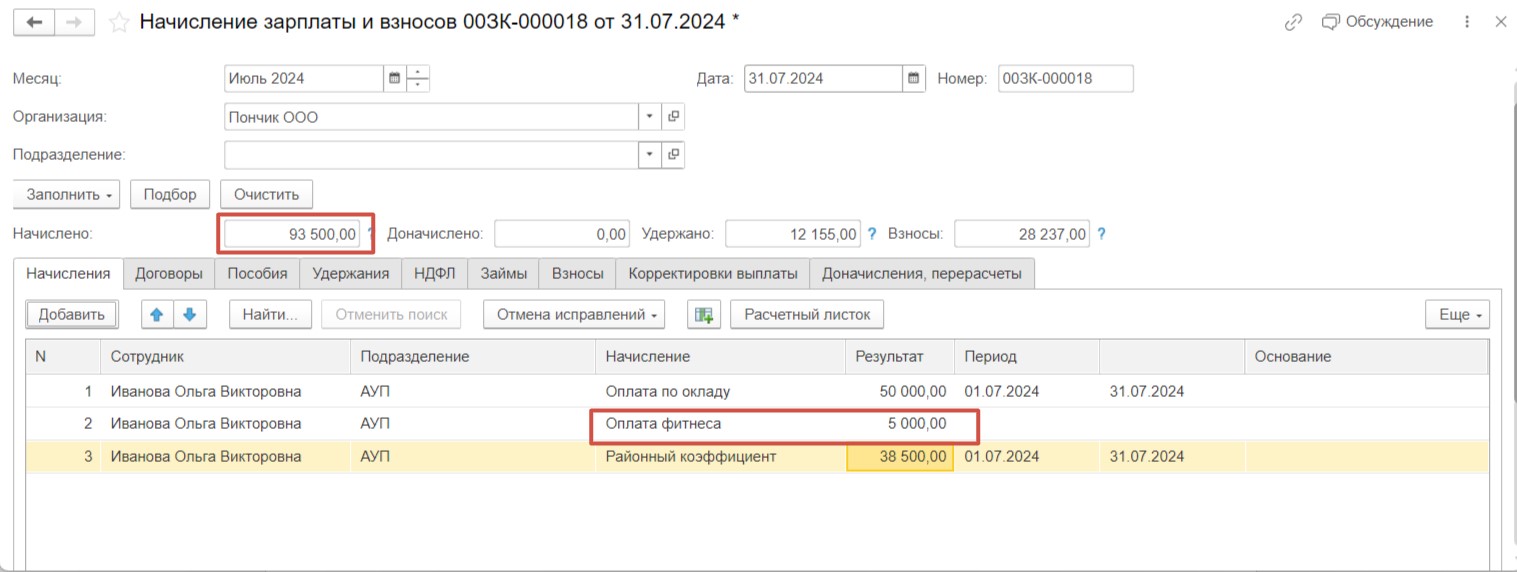Click the empty Подразделение input field
The height and width of the screenshot is (572, 1517).
point(432,155)
